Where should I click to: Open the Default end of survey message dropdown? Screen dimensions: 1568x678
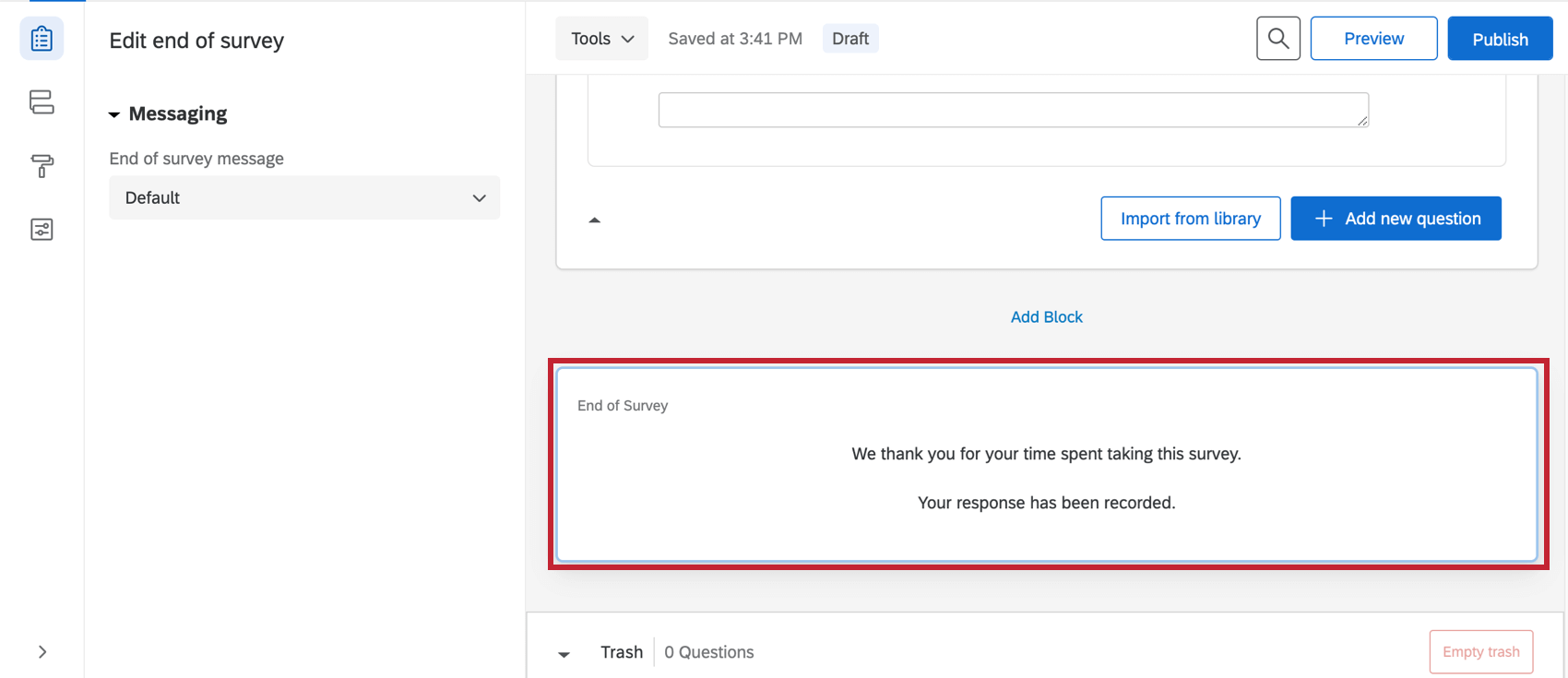click(x=304, y=197)
